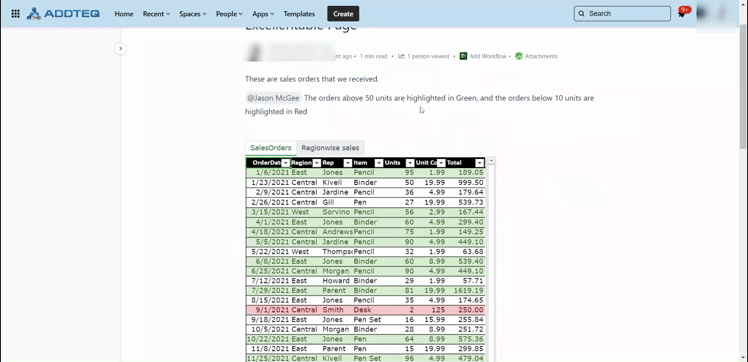Image resolution: width=748 pixels, height=362 pixels.
Task: Open the Spaces dropdown menu
Action: coord(193,14)
